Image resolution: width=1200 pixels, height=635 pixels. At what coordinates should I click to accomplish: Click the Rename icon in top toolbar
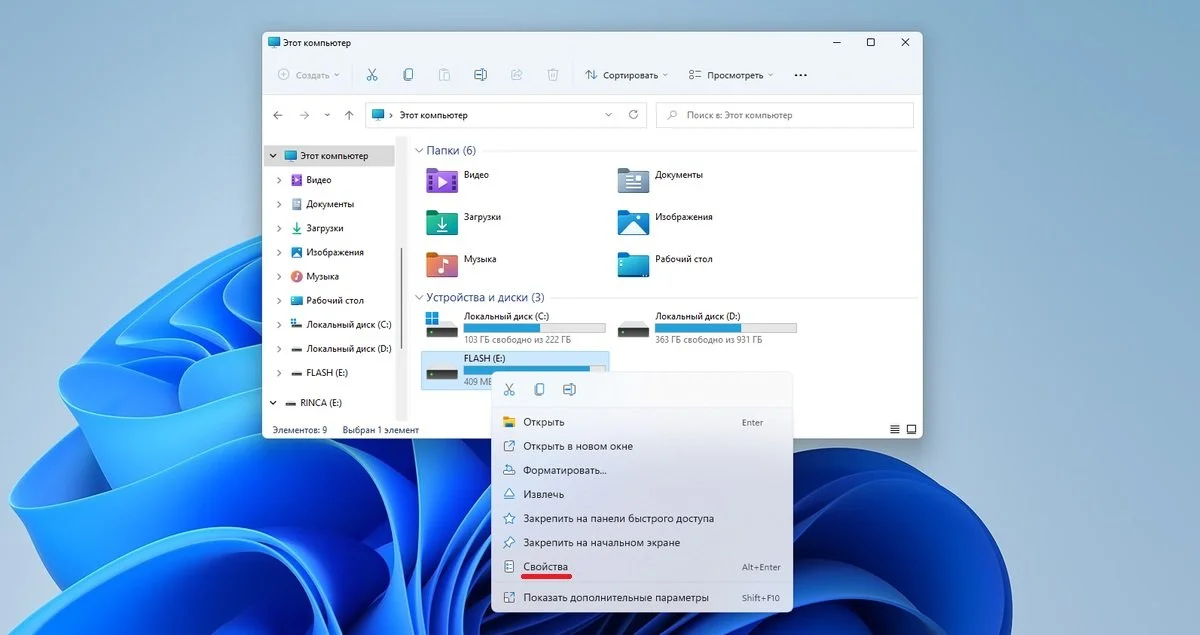pos(480,75)
